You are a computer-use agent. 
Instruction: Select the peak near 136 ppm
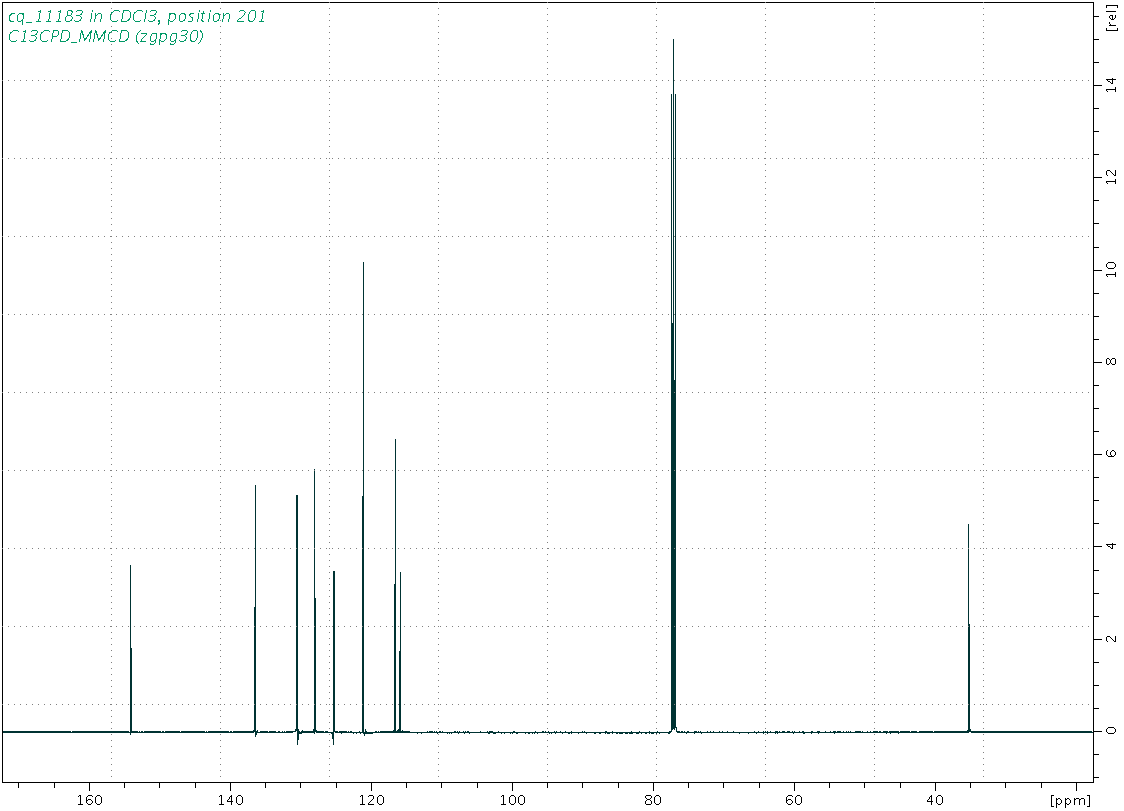point(255,610)
